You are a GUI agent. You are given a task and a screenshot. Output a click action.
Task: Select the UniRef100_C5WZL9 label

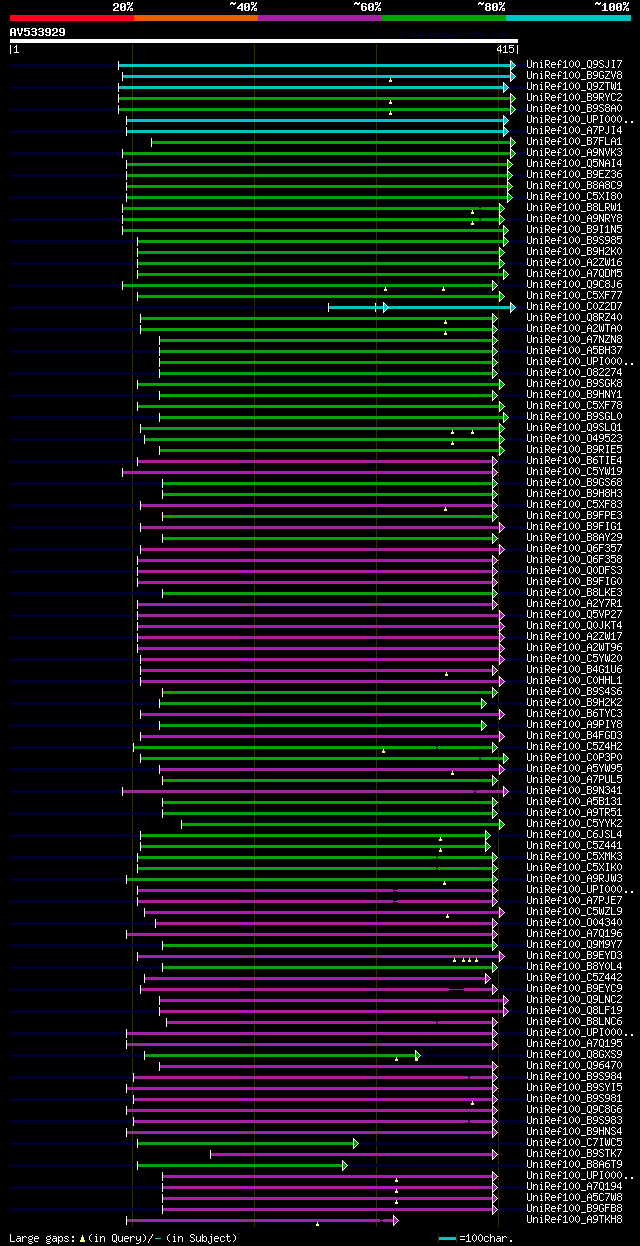click(574, 911)
